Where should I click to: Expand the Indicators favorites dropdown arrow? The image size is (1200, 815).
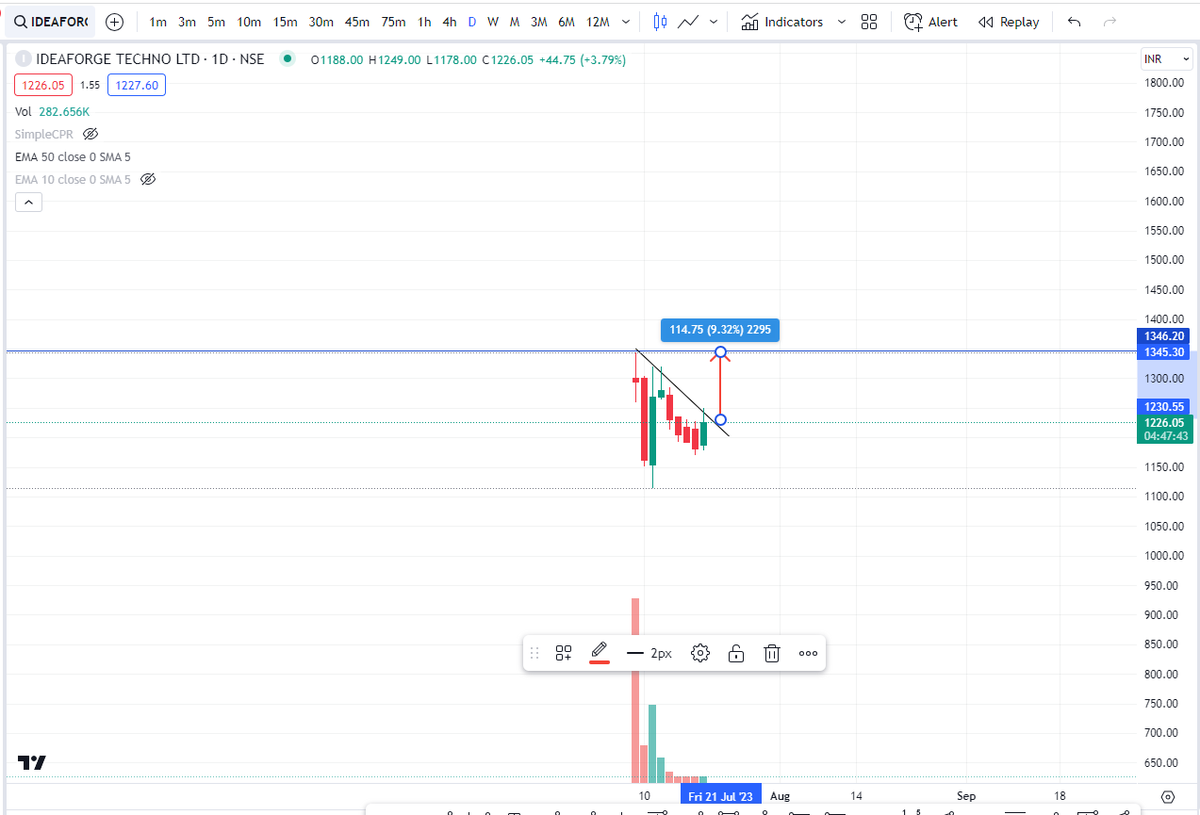(841, 22)
